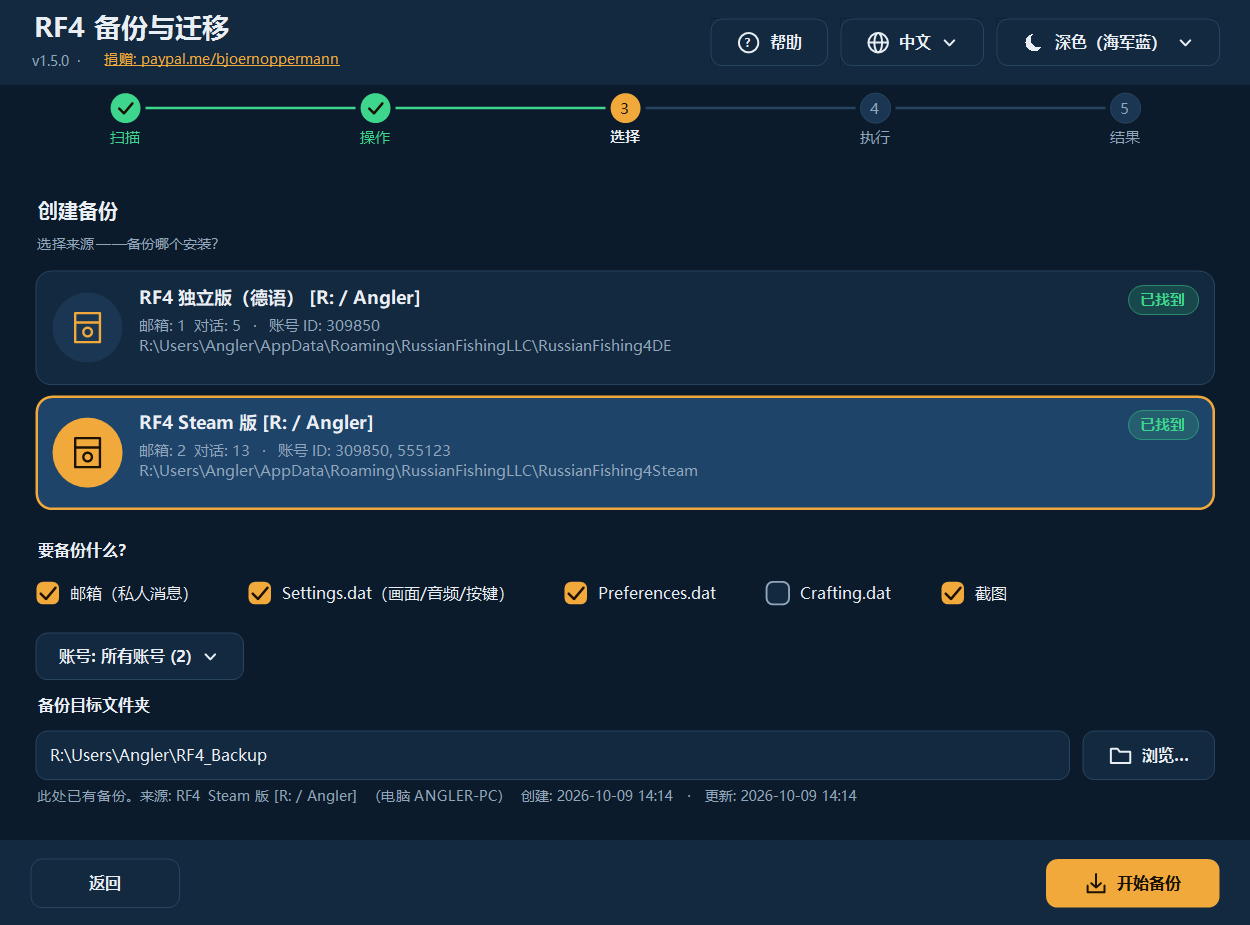Screen dimensions: 1250x925
Task: Enable the Crafting.dat checkbox
Action: (x=778, y=593)
